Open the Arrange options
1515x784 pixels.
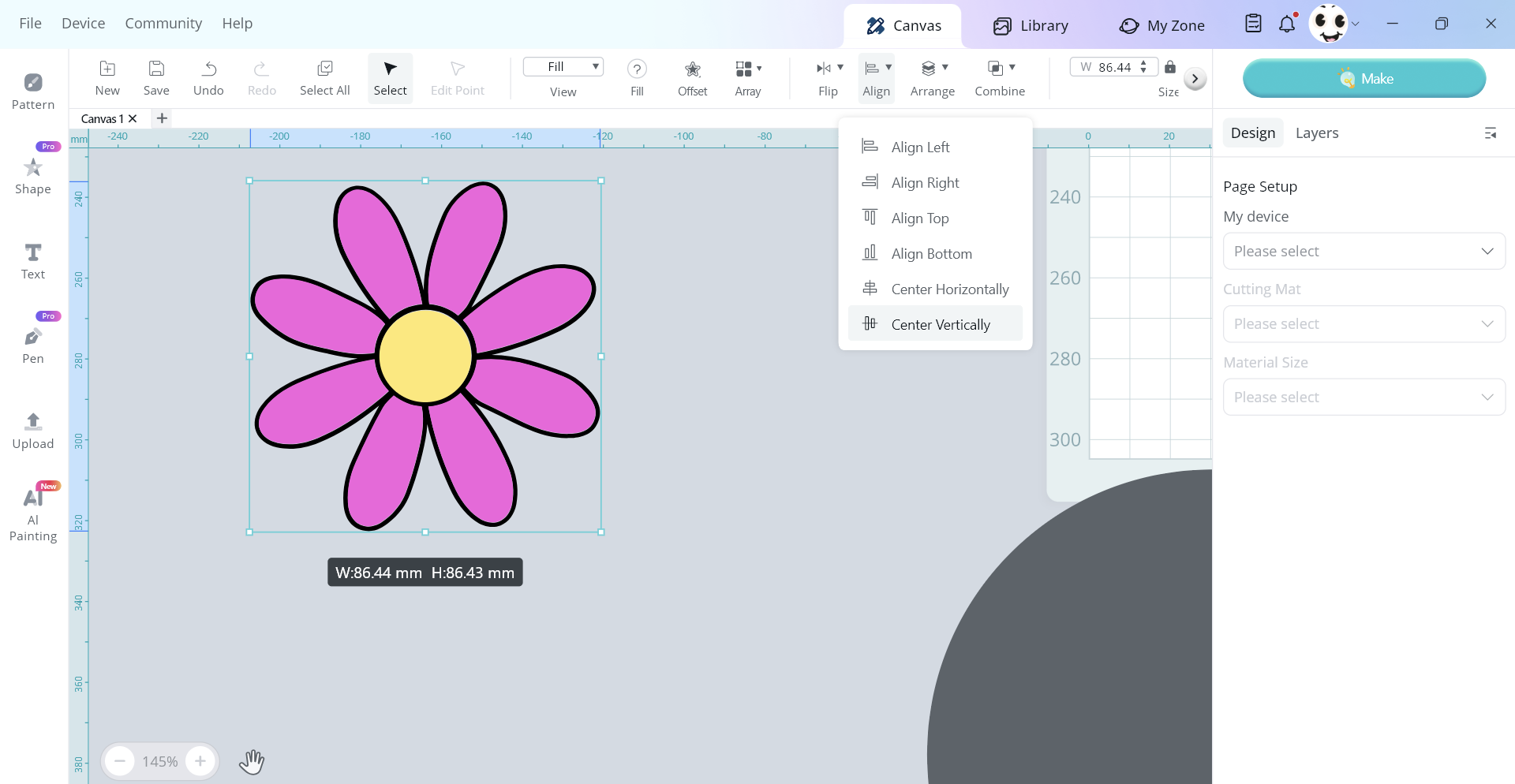pos(933,78)
